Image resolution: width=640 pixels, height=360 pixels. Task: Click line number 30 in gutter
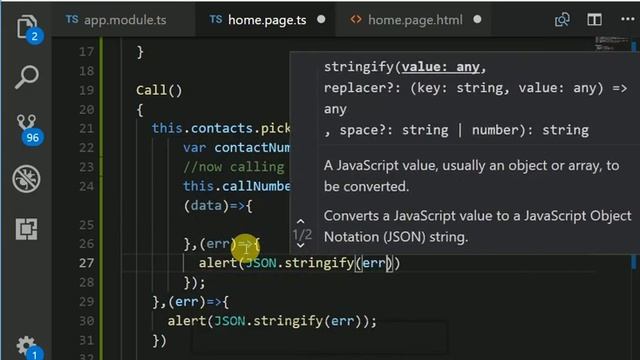(87, 321)
